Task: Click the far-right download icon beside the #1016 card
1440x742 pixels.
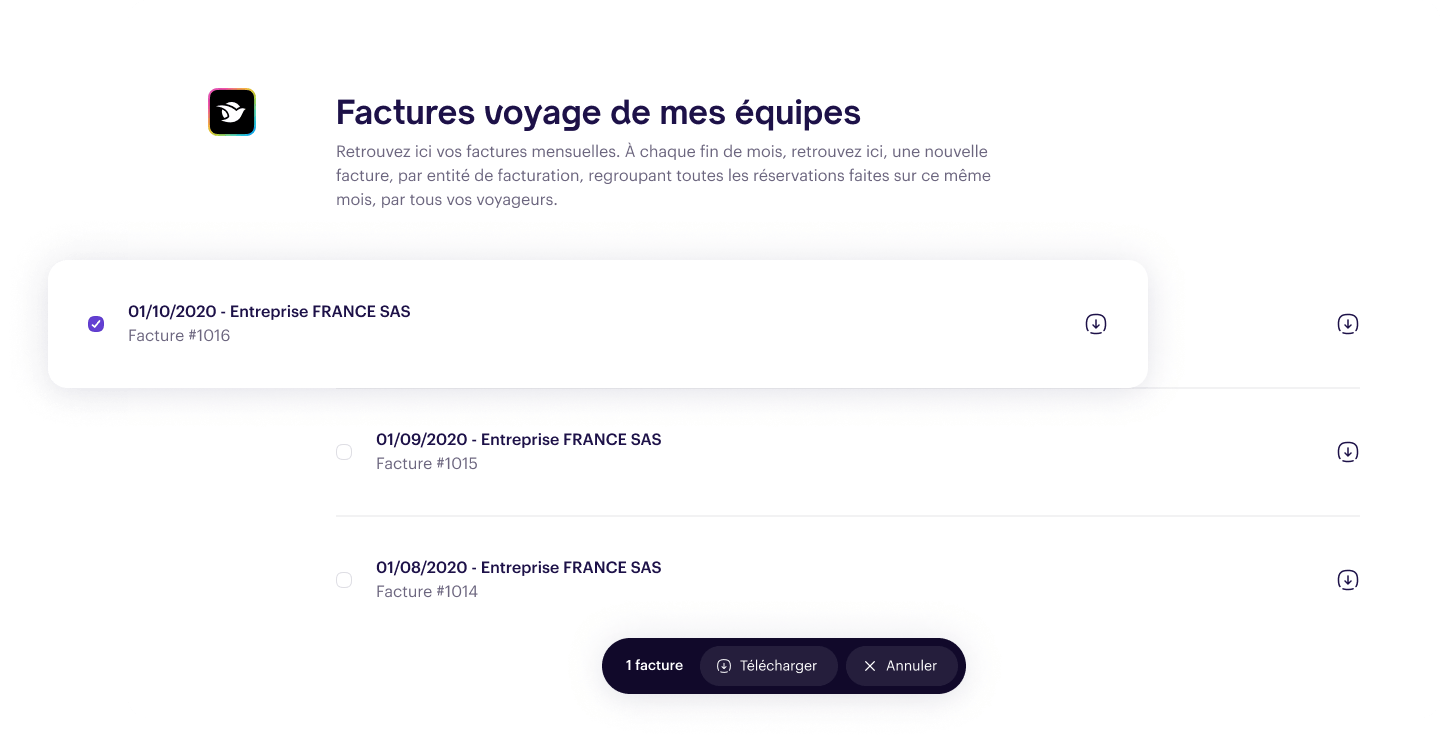Action: (1348, 324)
